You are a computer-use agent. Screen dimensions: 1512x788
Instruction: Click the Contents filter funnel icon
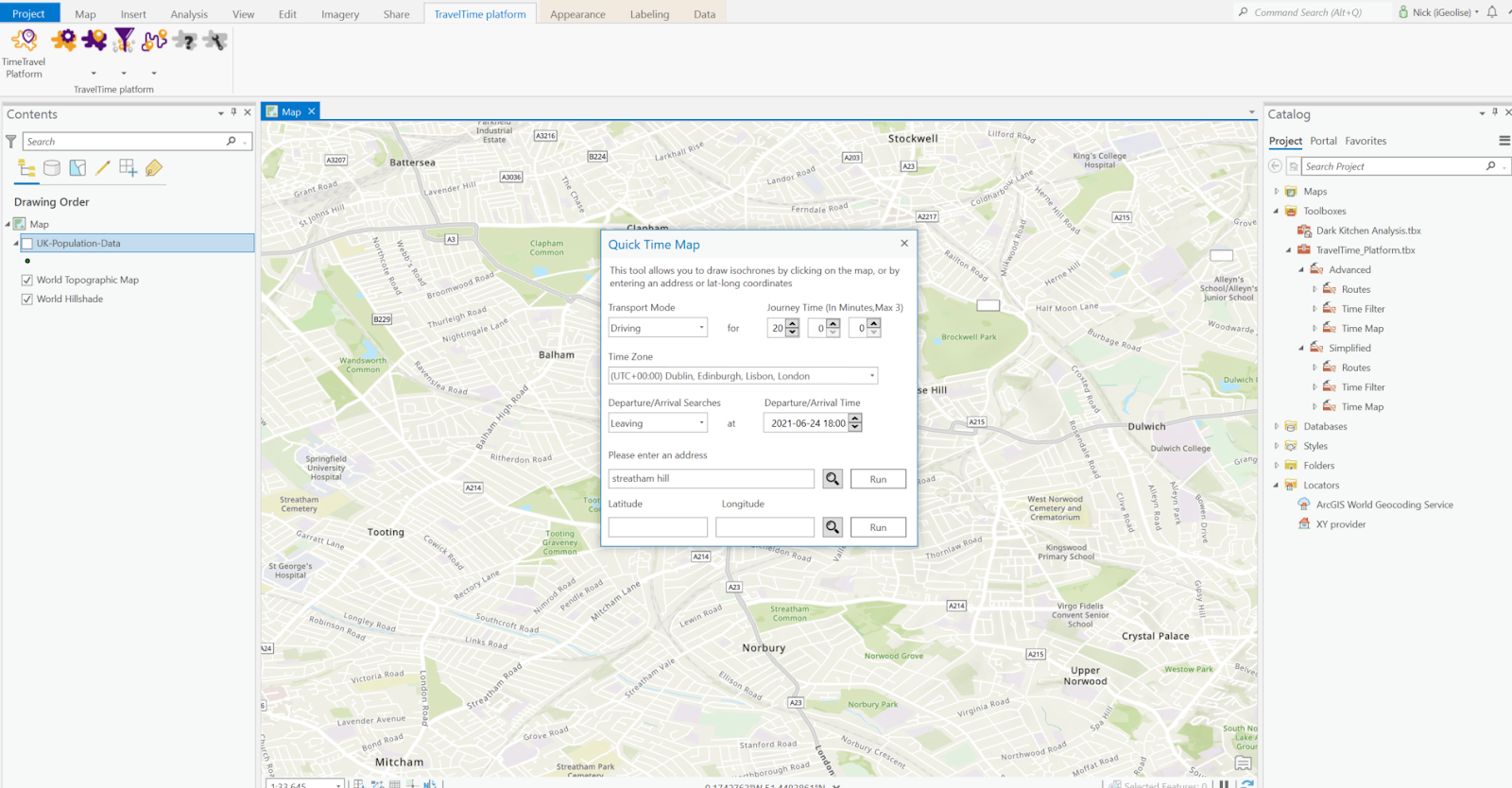click(x=11, y=142)
